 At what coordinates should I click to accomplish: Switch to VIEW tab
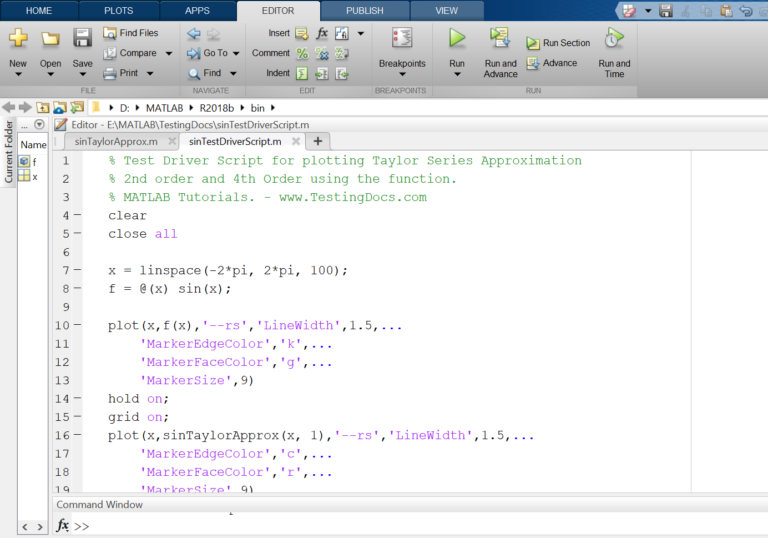(446, 11)
